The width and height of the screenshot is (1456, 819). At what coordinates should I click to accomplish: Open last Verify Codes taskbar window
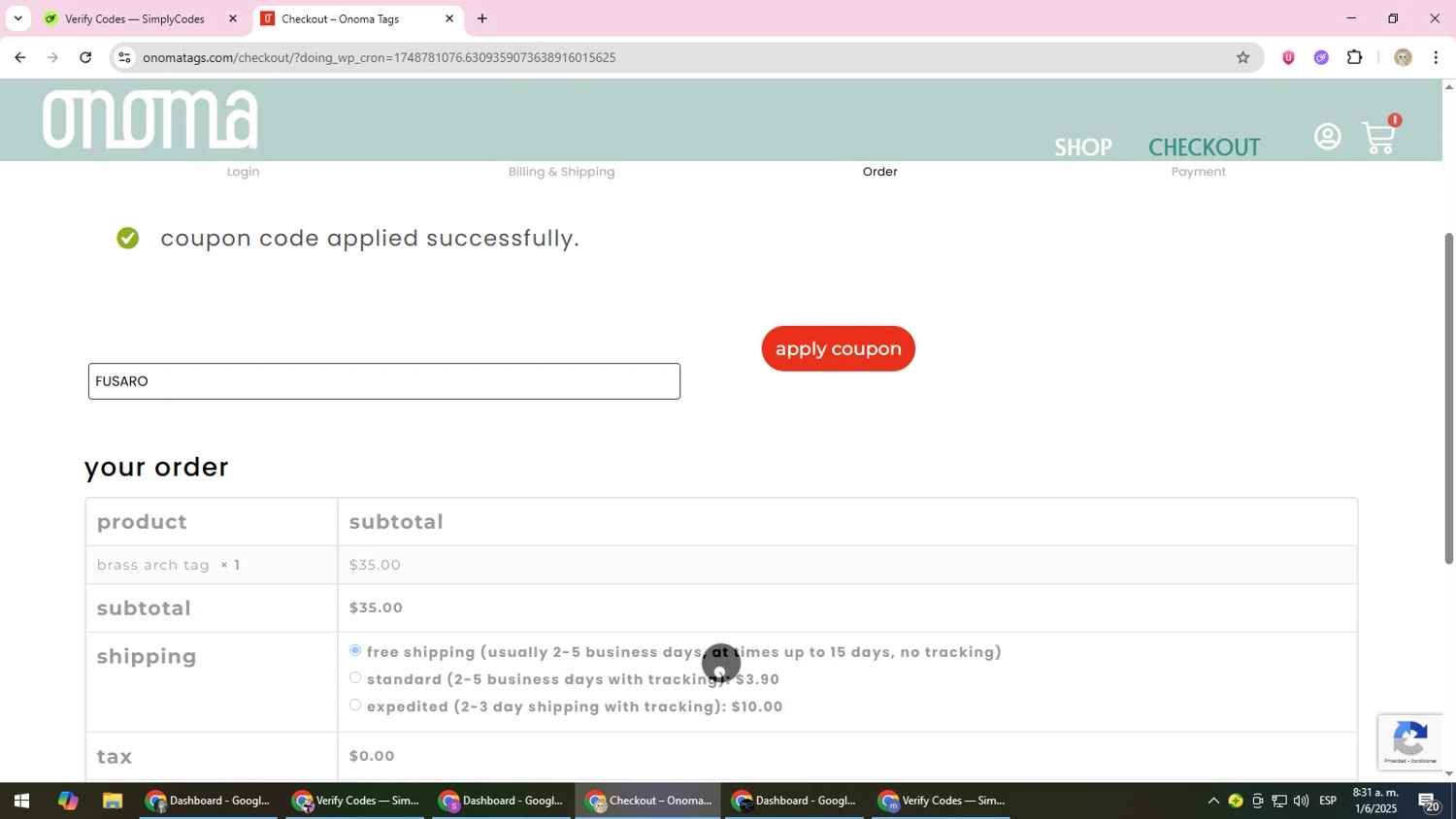click(x=943, y=802)
